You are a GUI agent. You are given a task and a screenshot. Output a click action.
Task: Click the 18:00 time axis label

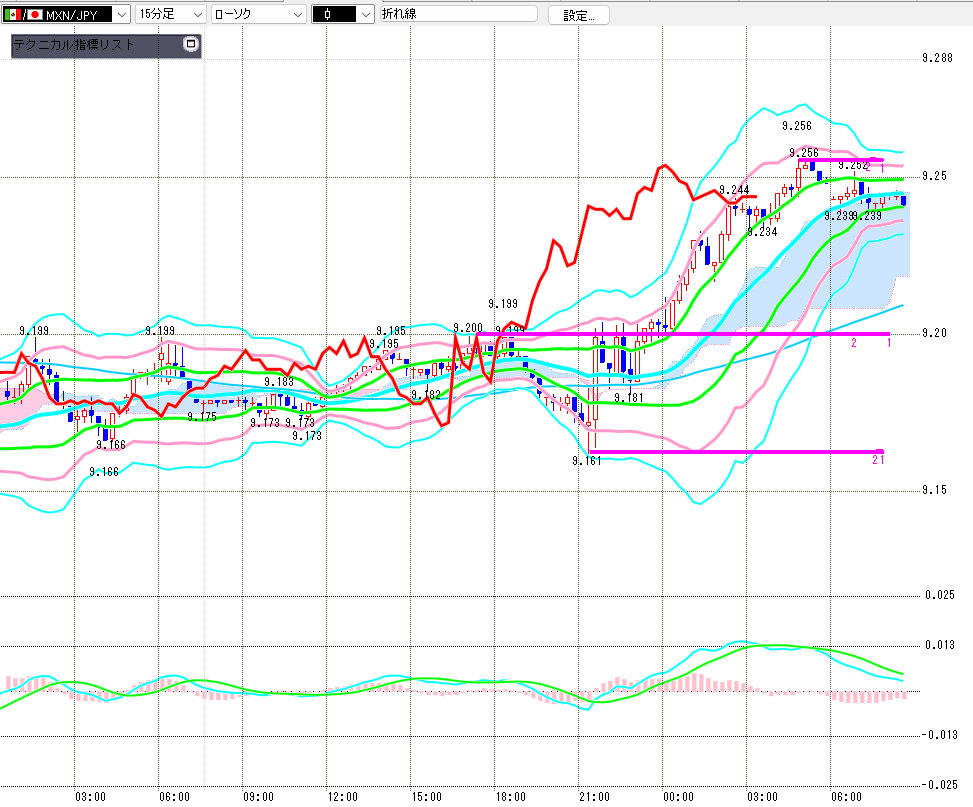point(510,796)
